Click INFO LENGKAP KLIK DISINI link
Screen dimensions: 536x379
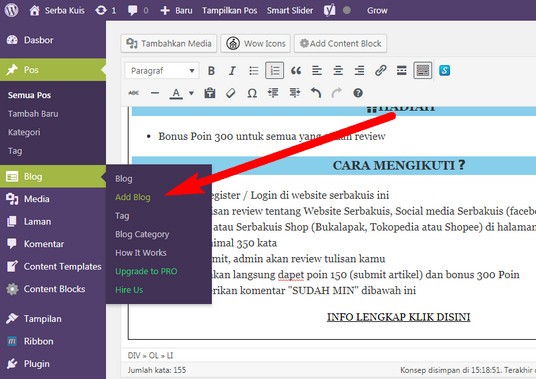[399, 317]
